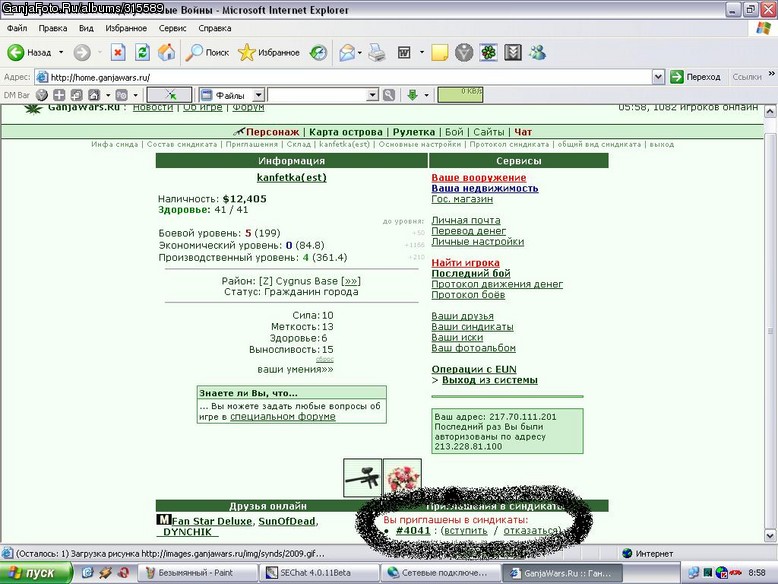Screen dimensions: 778x584
Task: Open the Home page icon
Action: point(167,52)
